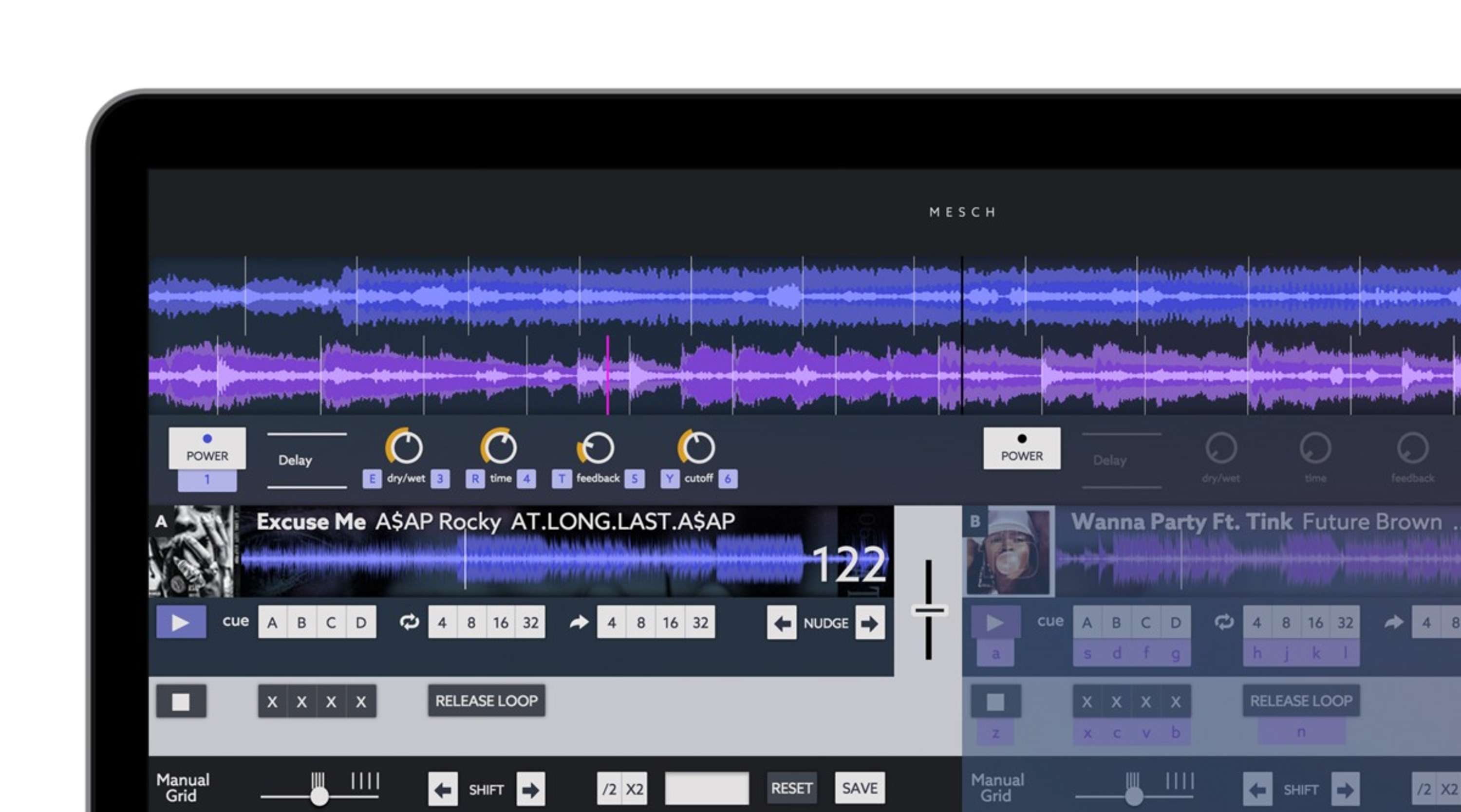Delete second cue point on deck A
Screen dimensions: 1461x812
pyautogui.click(x=302, y=701)
